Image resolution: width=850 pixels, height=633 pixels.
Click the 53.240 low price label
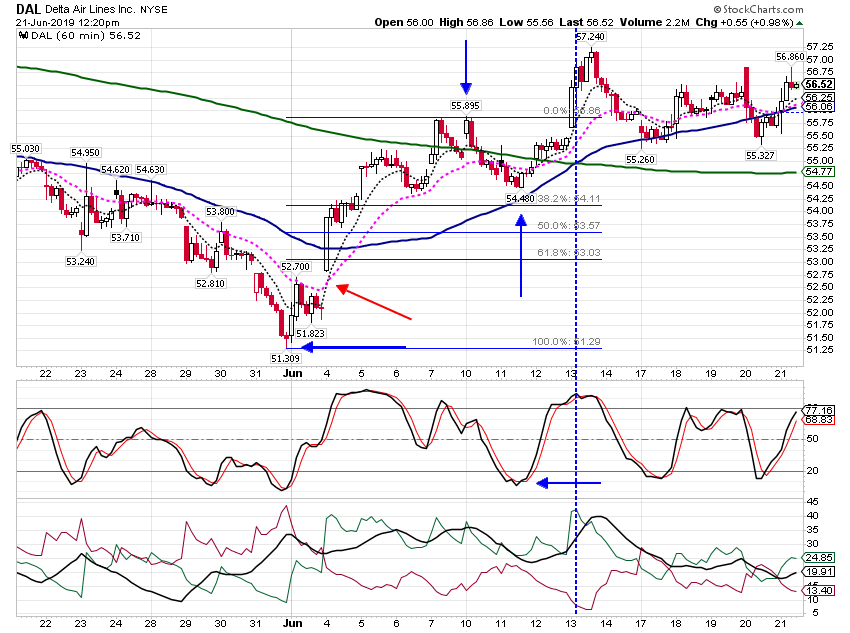click(80, 261)
